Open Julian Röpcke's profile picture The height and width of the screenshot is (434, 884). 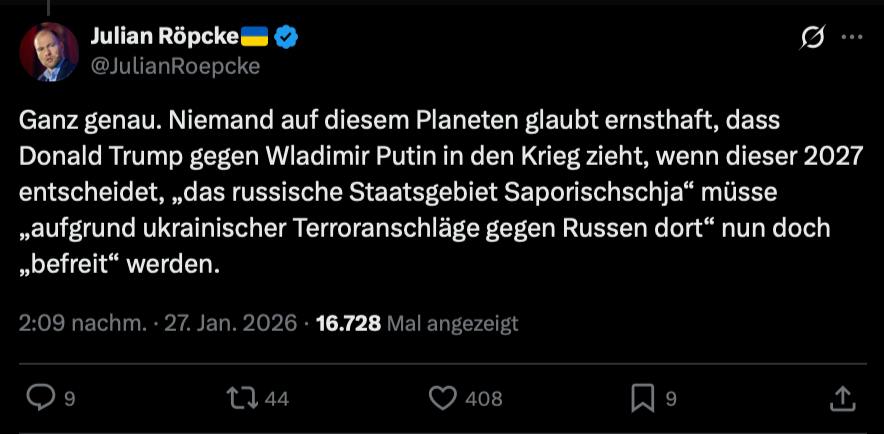(48, 52)
